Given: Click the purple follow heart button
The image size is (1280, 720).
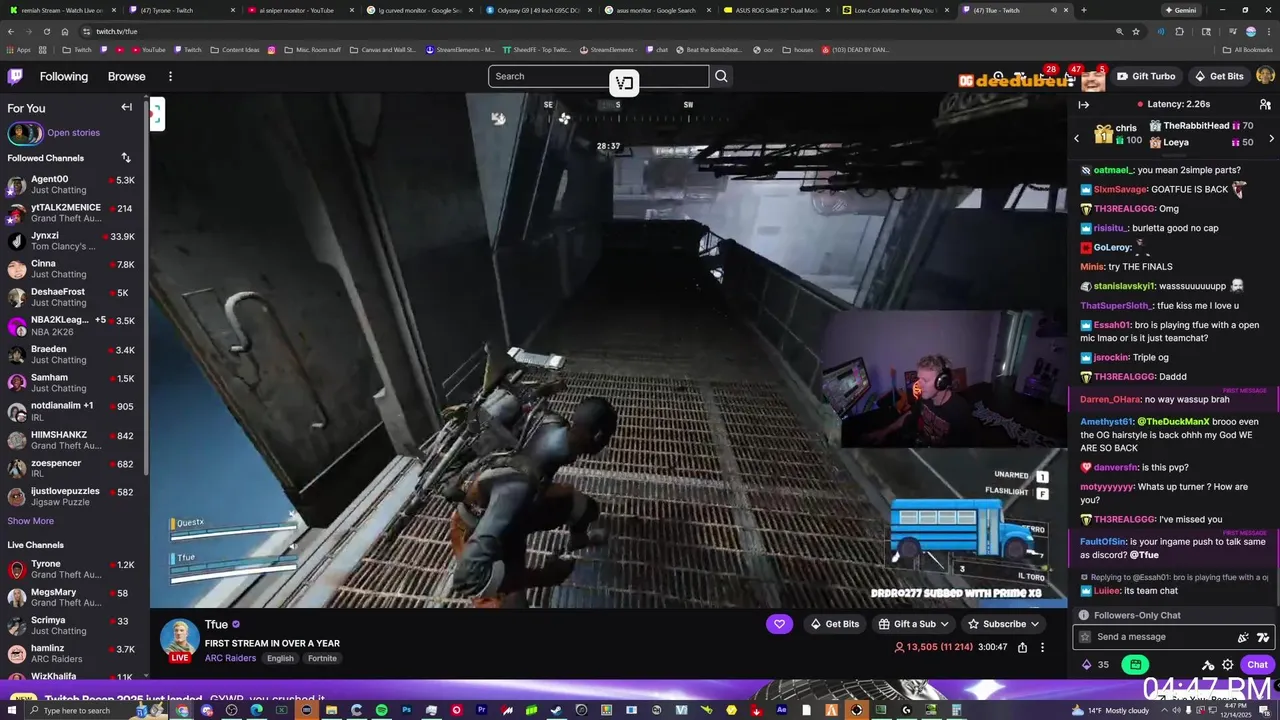Looking at the screenshot, I should [779, 624].
